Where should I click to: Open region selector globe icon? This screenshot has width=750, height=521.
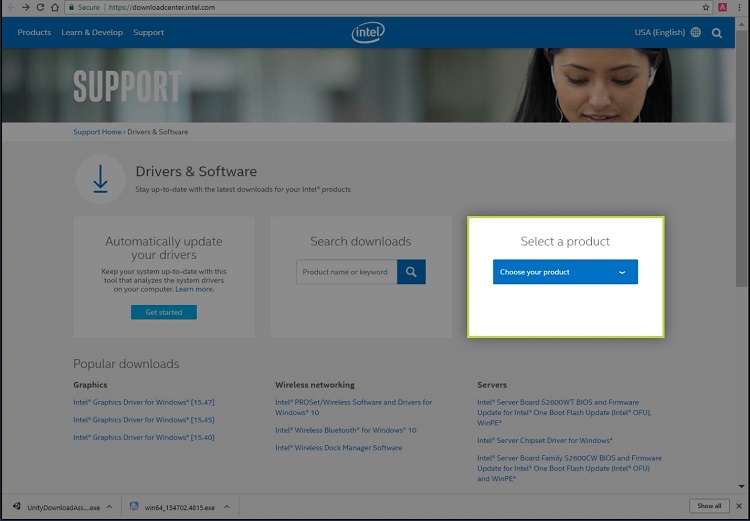(x=696, y=32)
